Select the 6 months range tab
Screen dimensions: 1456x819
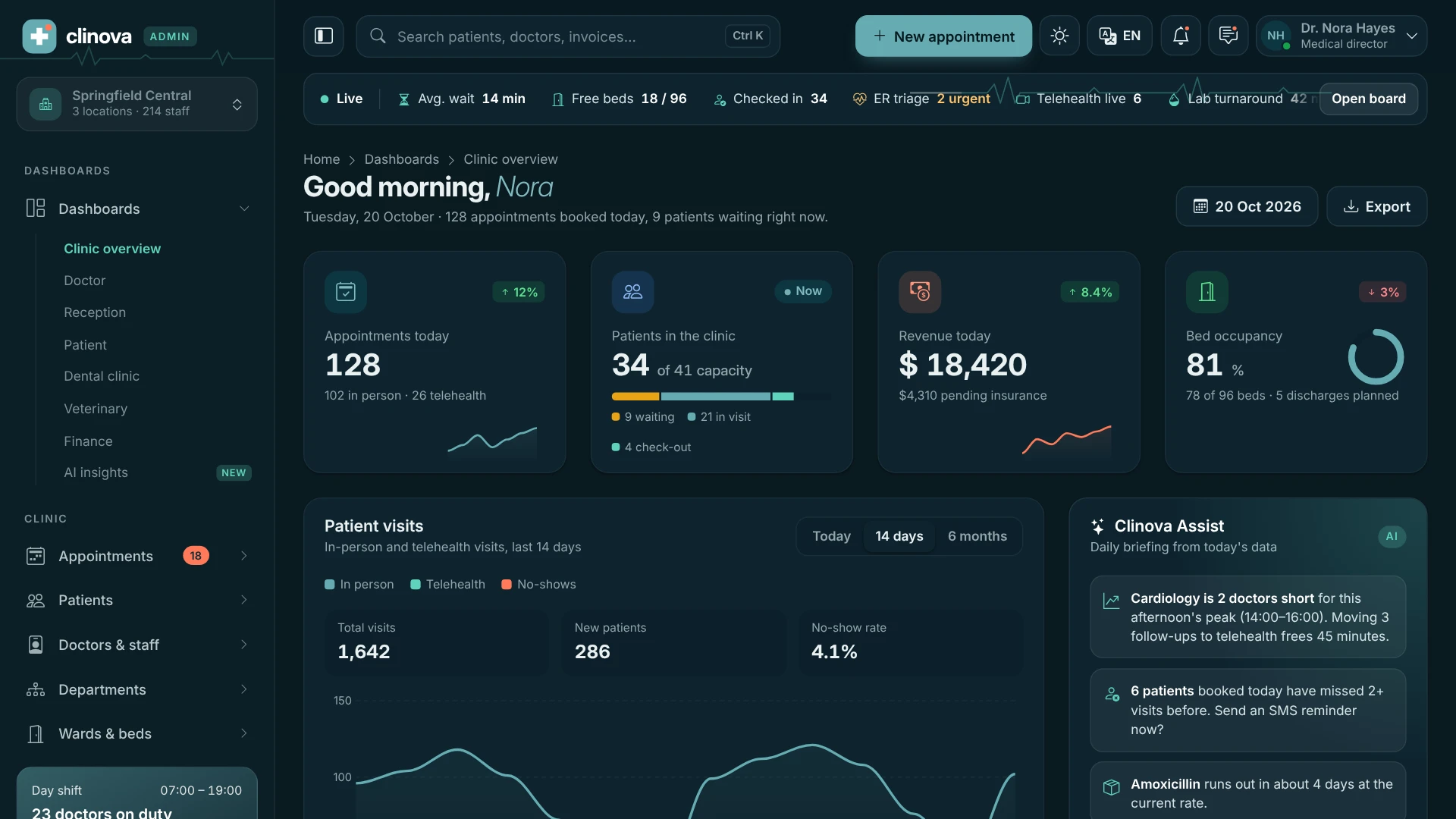[x=977, y=536]
